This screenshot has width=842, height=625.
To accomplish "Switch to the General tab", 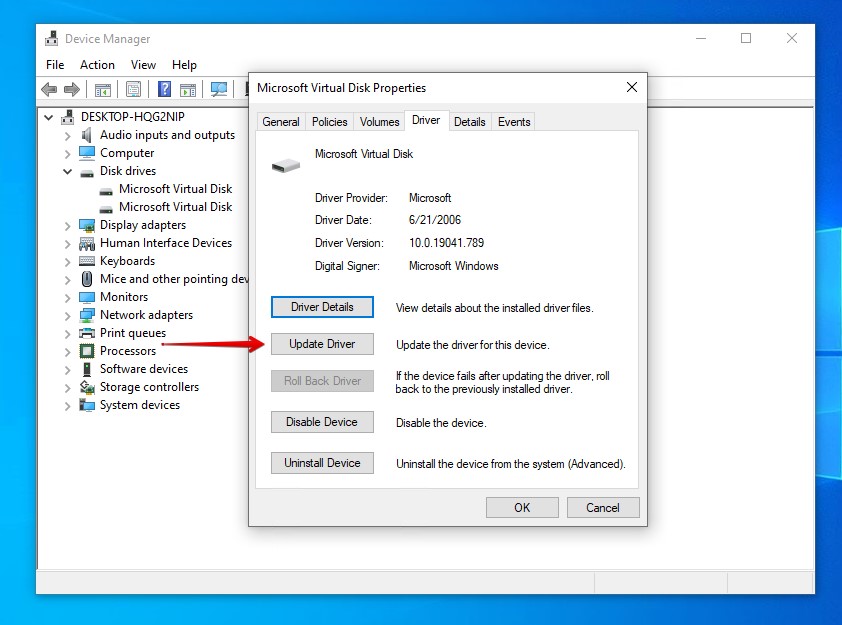I will click(x=281, y=122).
